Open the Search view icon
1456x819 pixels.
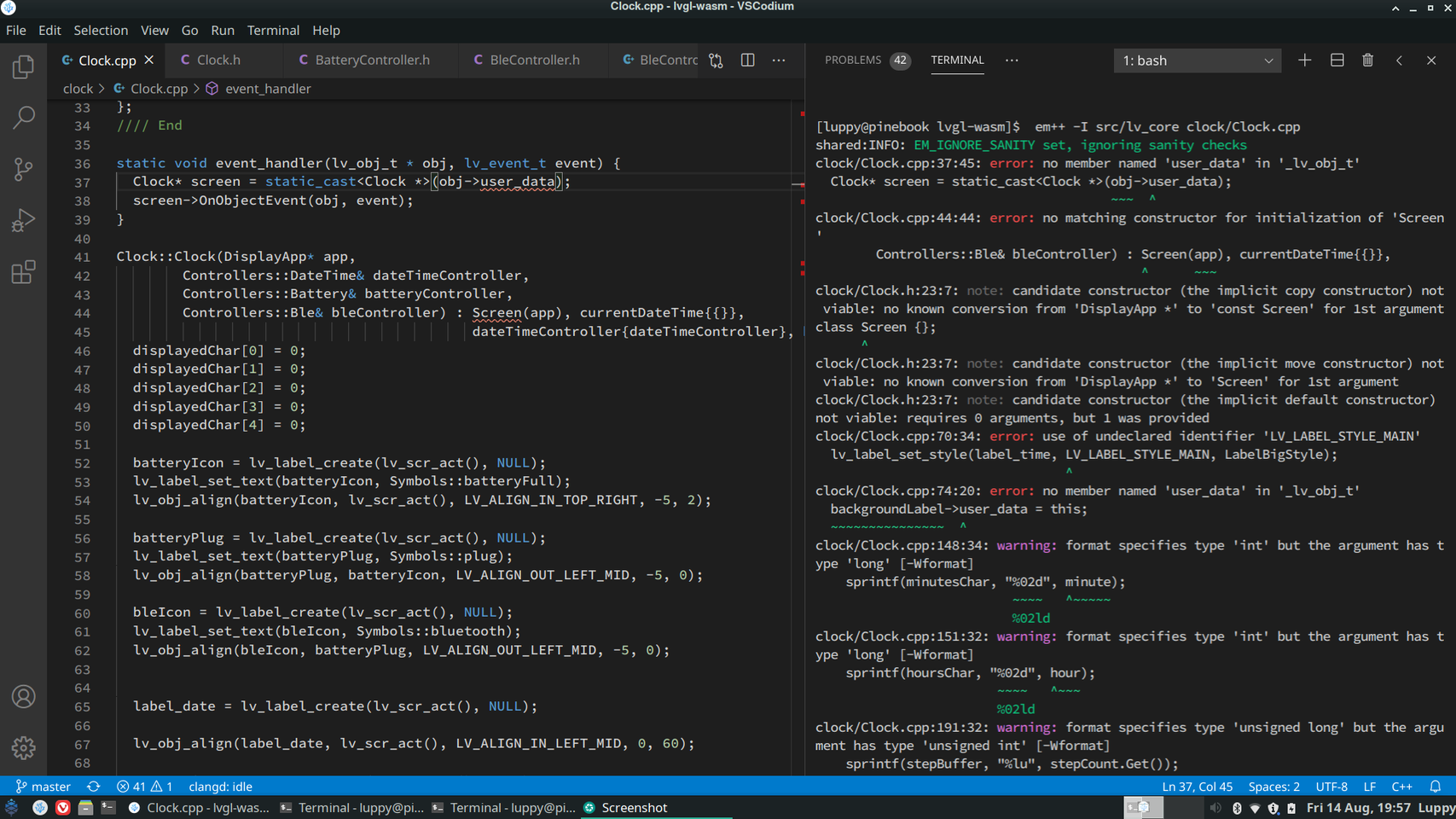click(x=23, y=117)
